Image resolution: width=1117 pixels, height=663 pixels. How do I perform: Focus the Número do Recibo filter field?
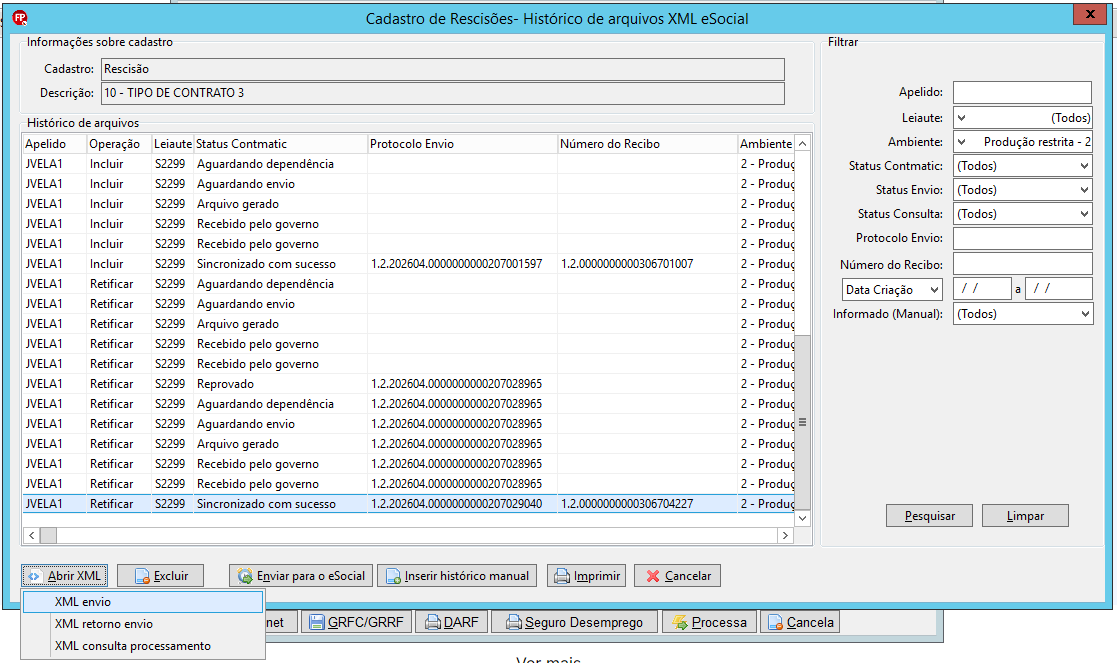1022,264
